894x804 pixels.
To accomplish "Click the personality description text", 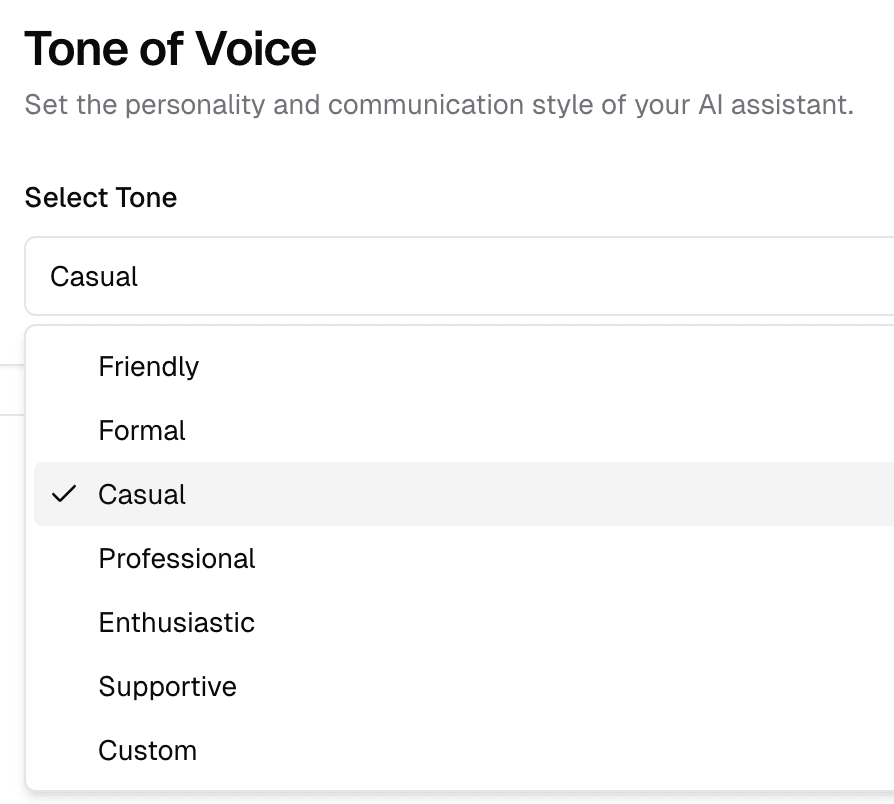I will pyautogui.click(x=440, y=104).
